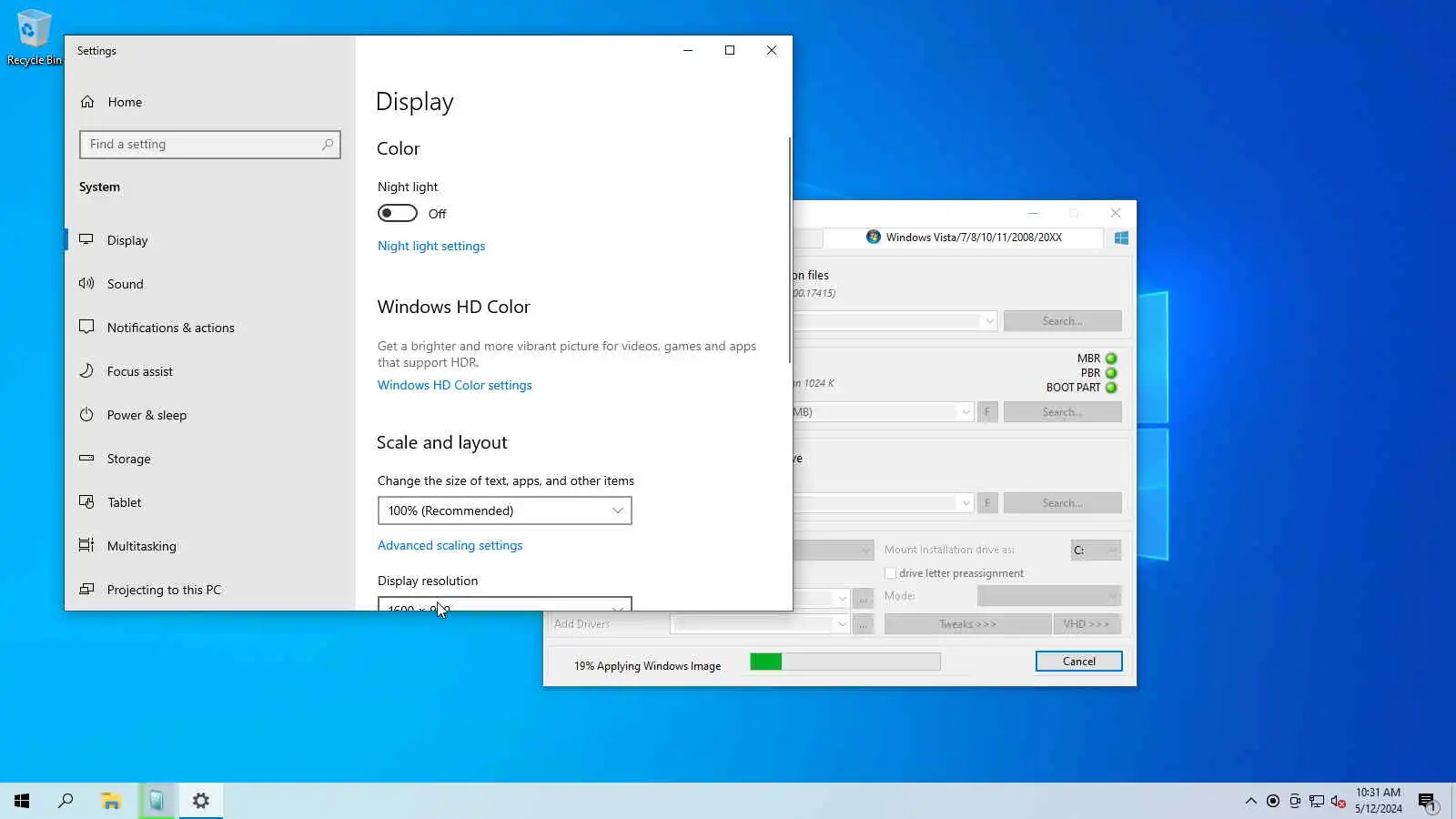Open the Home icon in Settings sidebar

tap(87, 102)
